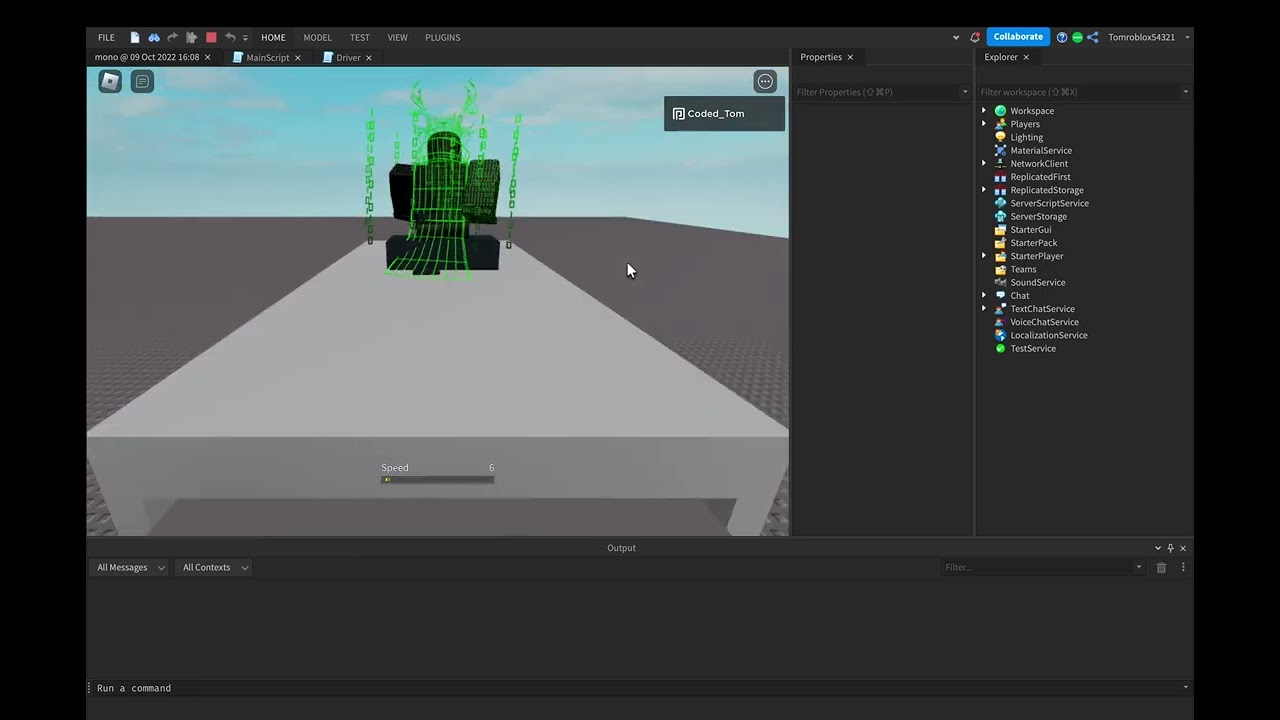This screenshot has height=720, width=1280.
Task: Open quick access toolbar customize arrow
Action: coord(245,38)
